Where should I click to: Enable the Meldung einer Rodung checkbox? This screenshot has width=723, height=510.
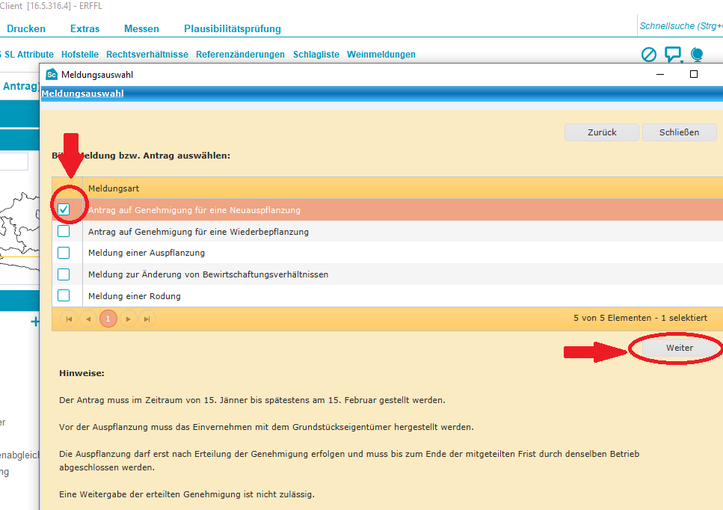64,295
